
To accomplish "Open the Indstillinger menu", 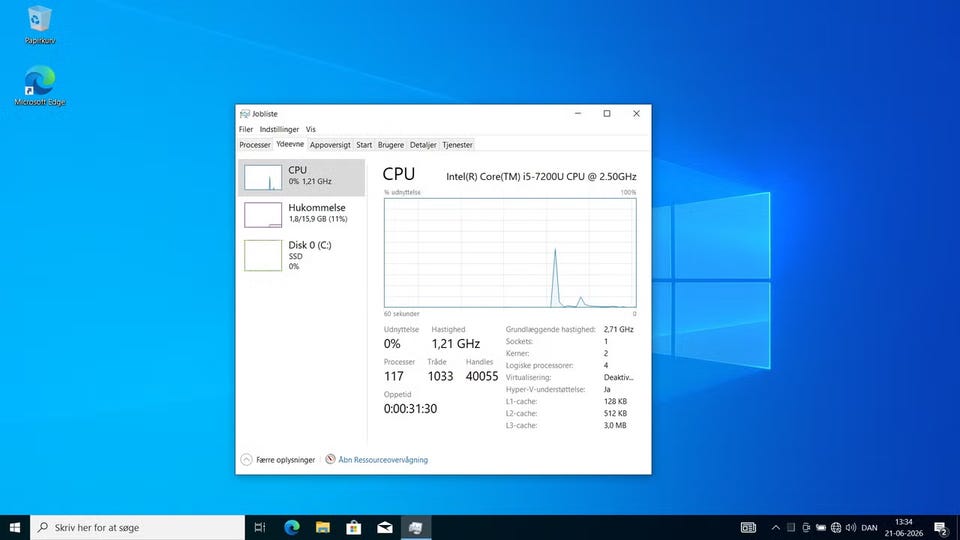I will [279, 129].
